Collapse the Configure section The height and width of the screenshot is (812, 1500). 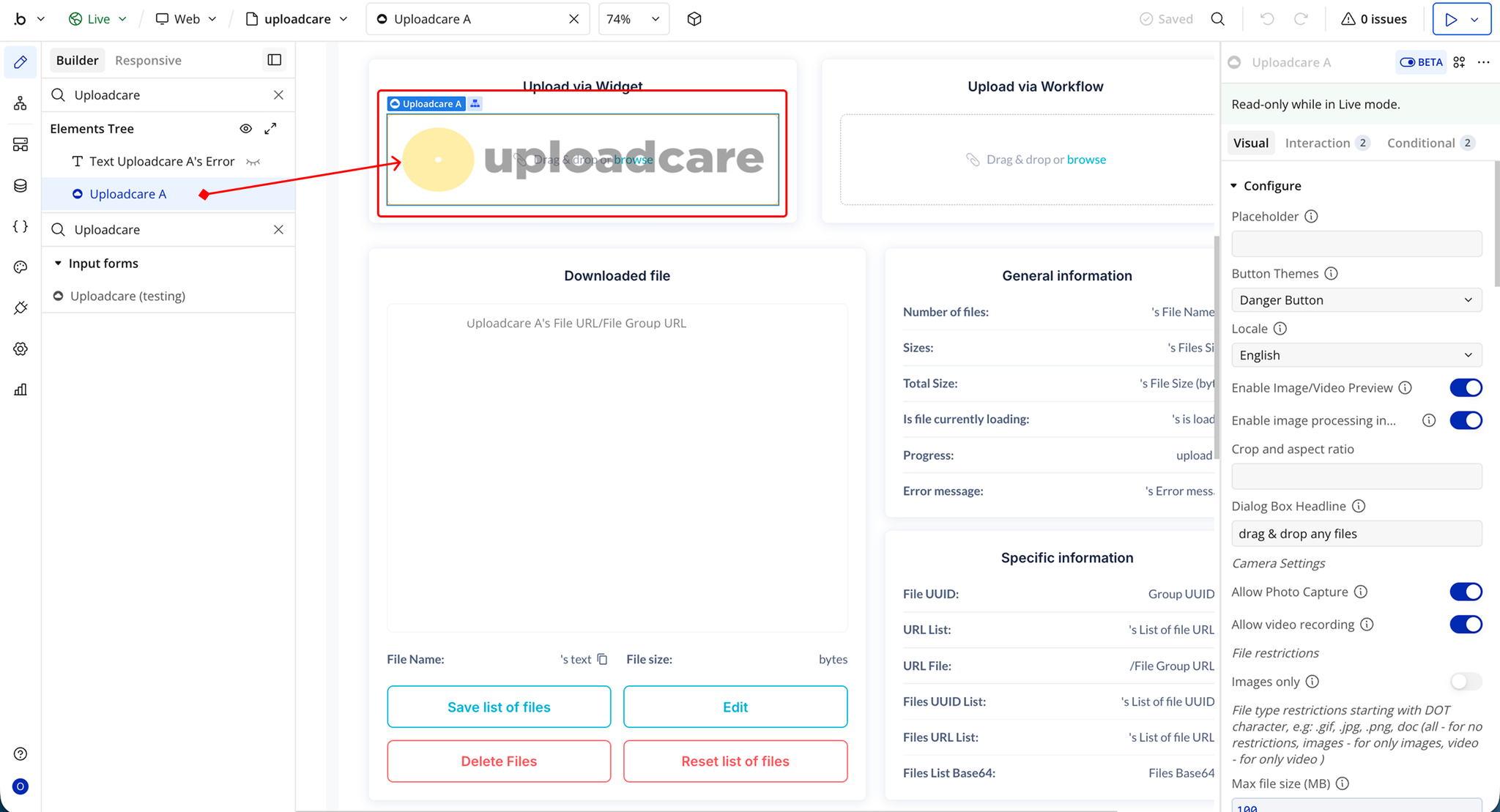coord(1234,186)
